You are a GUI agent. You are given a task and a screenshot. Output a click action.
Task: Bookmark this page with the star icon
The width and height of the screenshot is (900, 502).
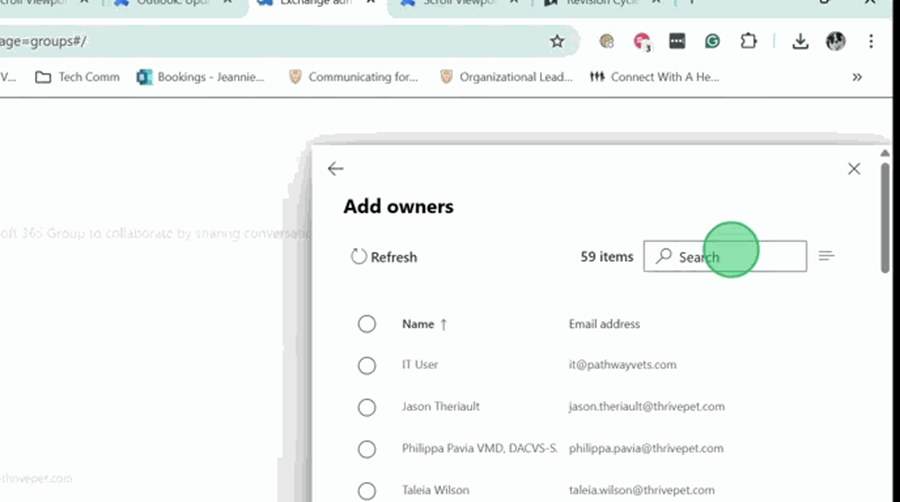[x=557, y=41]
